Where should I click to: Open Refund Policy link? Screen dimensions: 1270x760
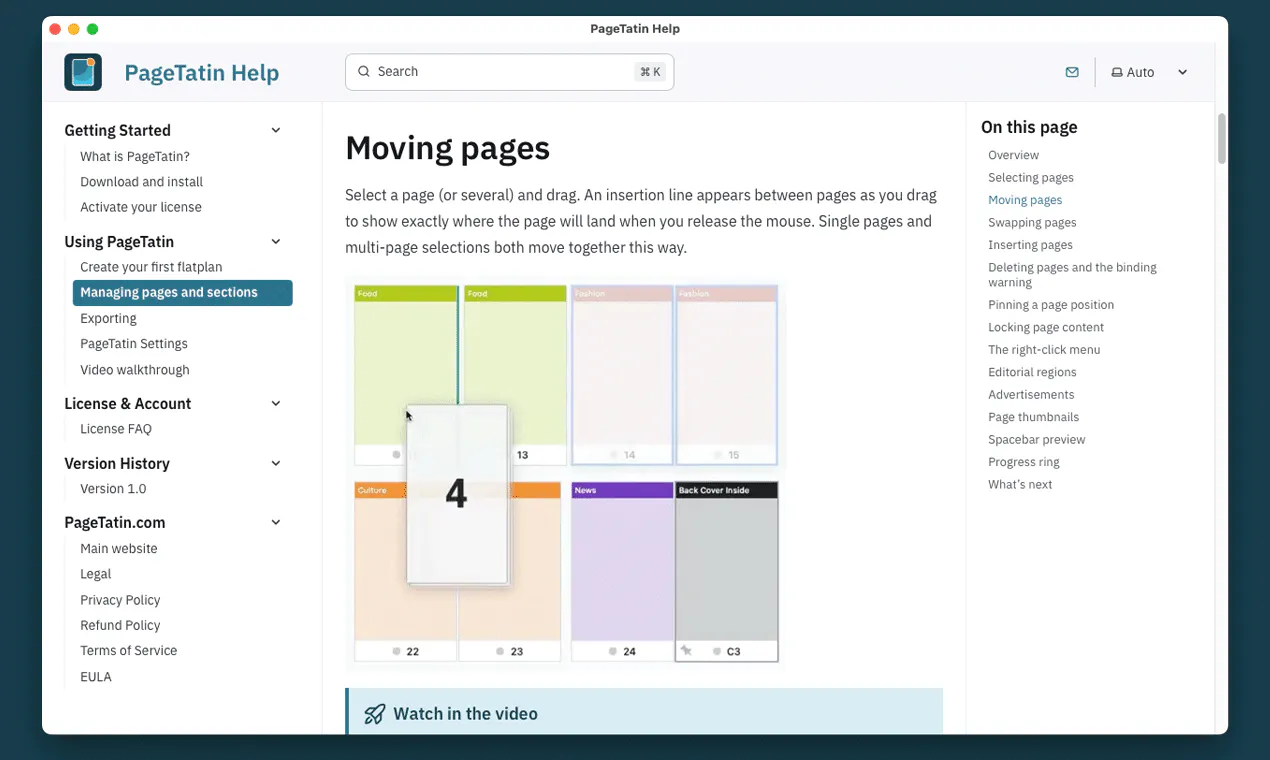pos(120,625)
